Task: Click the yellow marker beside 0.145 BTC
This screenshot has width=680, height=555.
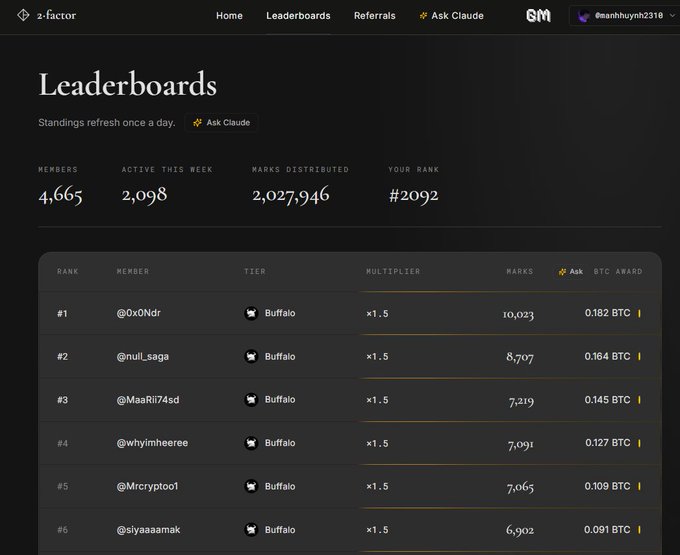Action: click(639, 399)
